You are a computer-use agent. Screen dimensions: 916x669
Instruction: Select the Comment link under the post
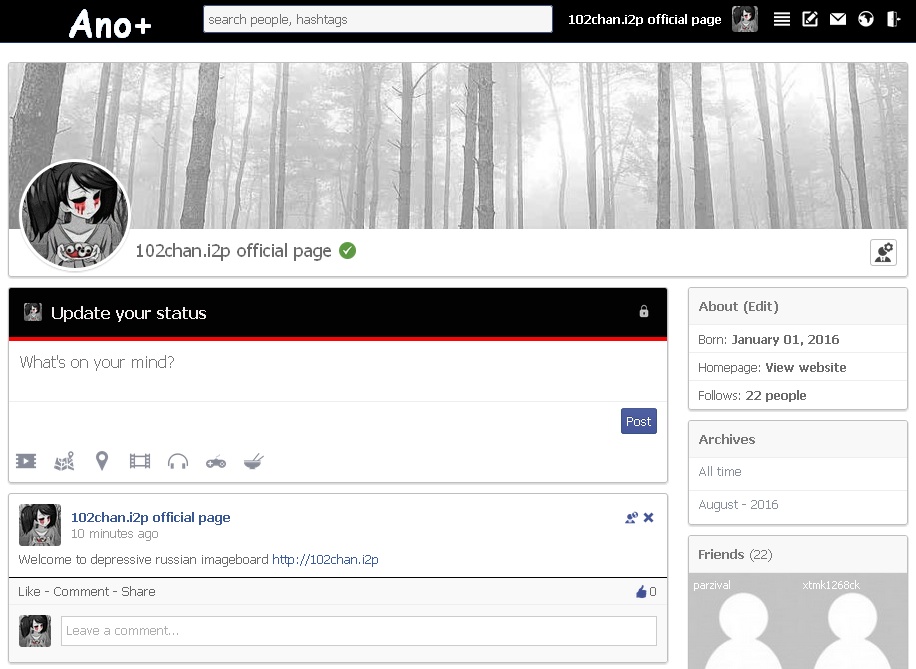point(81,591)
